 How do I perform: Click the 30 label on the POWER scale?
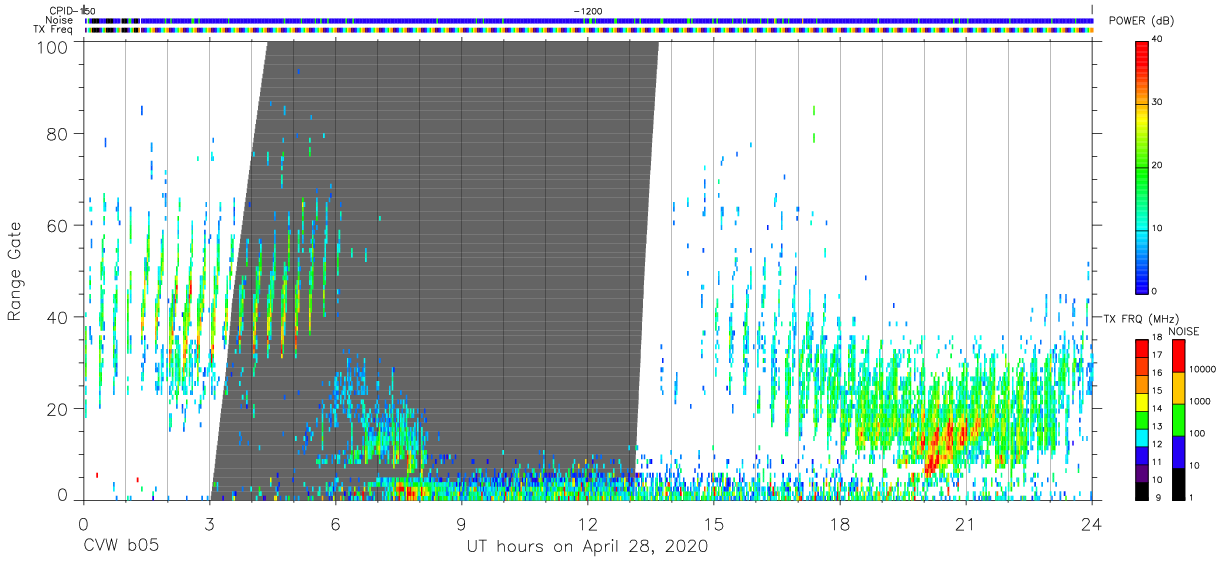click(x=1158, y=102)
